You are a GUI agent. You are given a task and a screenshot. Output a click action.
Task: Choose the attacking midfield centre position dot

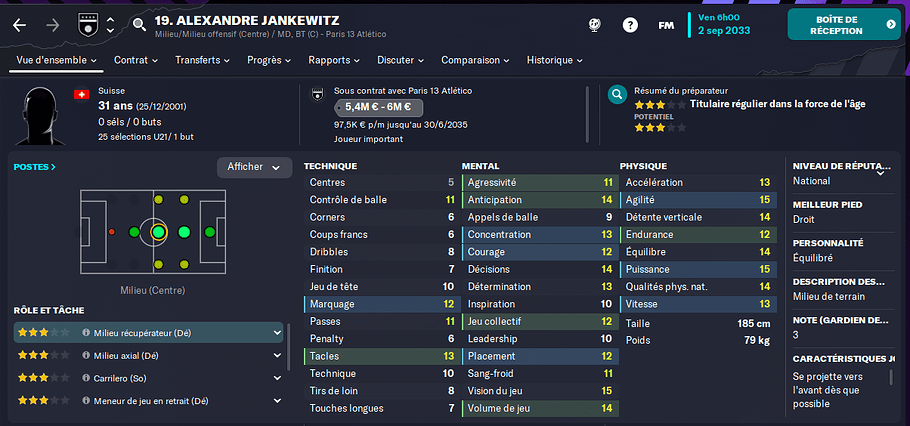point(184,232)
